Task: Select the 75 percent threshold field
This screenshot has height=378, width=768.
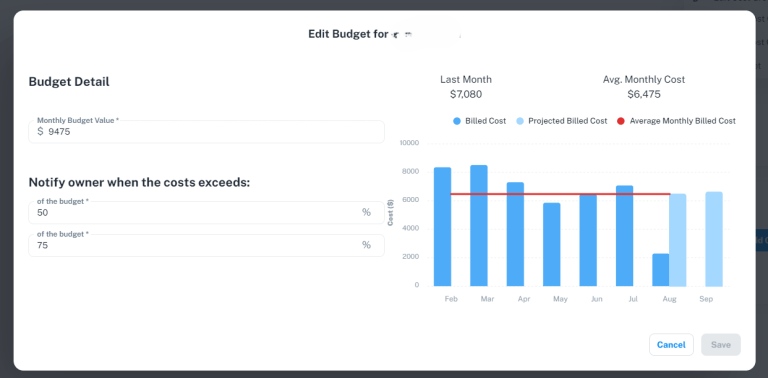Action: point(206,245)
